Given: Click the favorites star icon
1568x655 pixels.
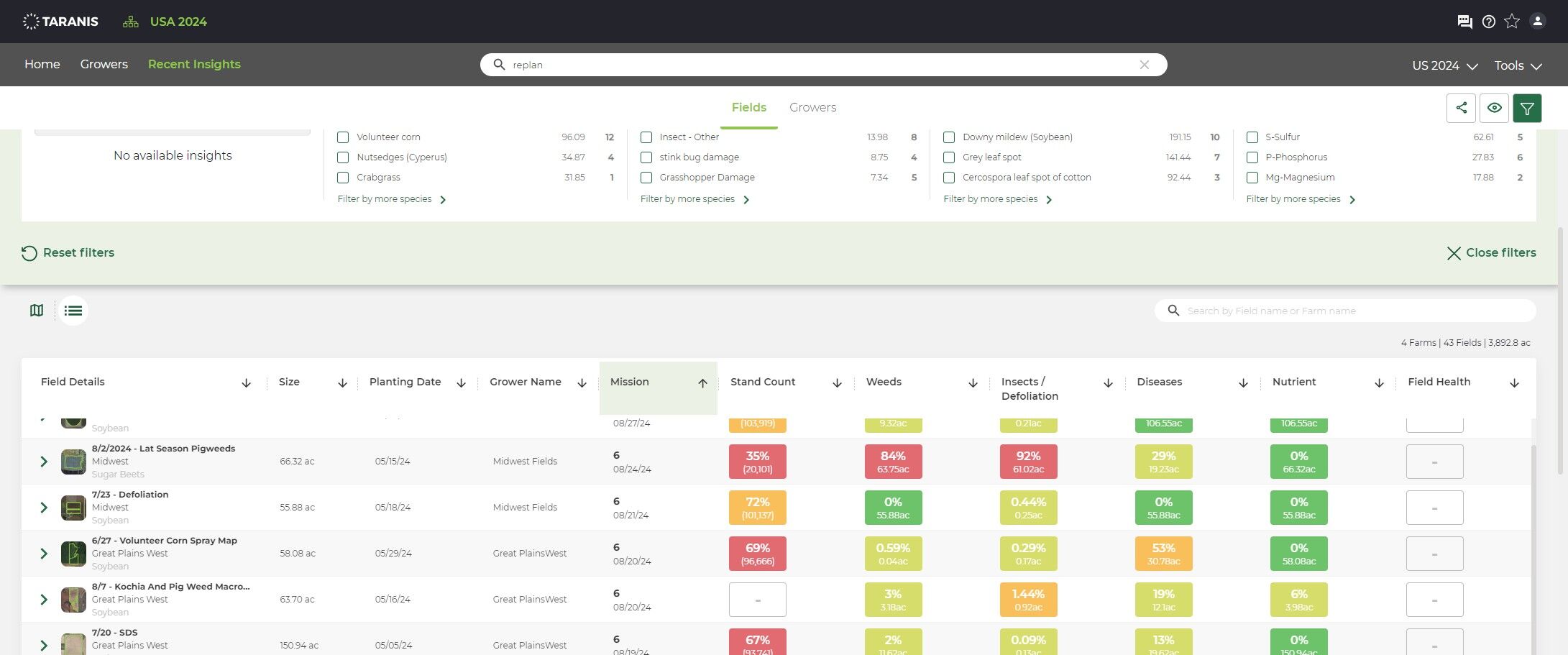Looking at the screenshot, I should click(x=1512, y=22).
